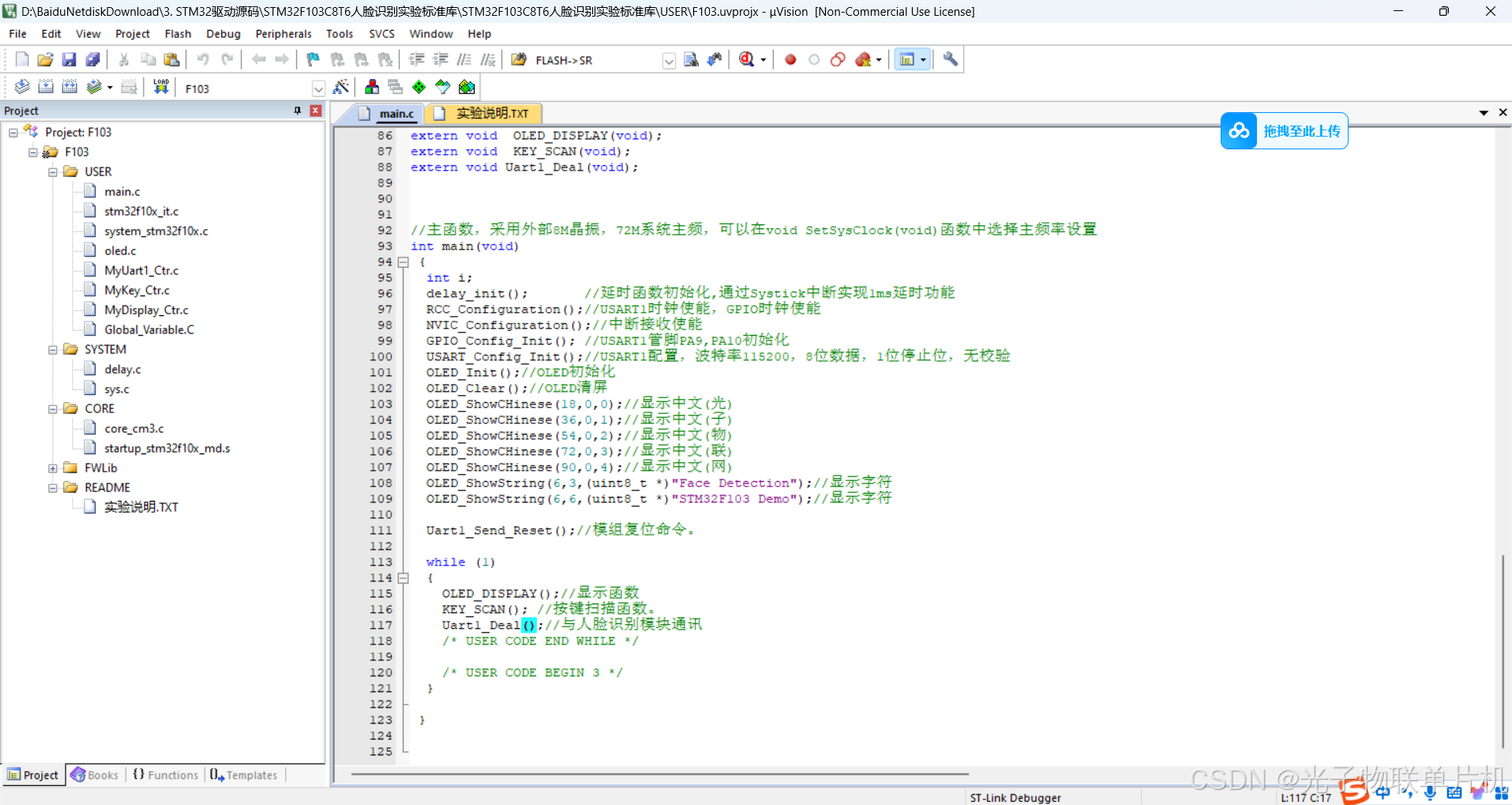1512x805 pixels.
Task: Copy selection toolbar icon
Action: click(148, 60)
